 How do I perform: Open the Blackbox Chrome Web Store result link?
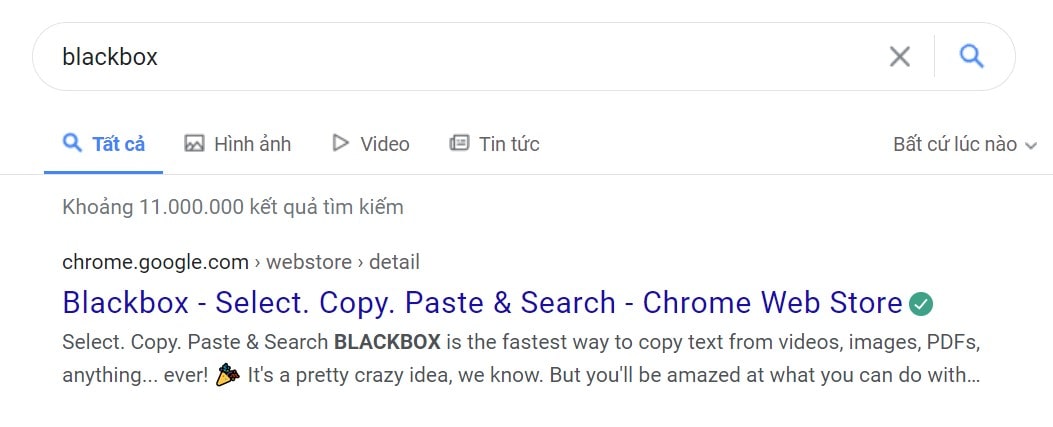click(x=482, y=303)
